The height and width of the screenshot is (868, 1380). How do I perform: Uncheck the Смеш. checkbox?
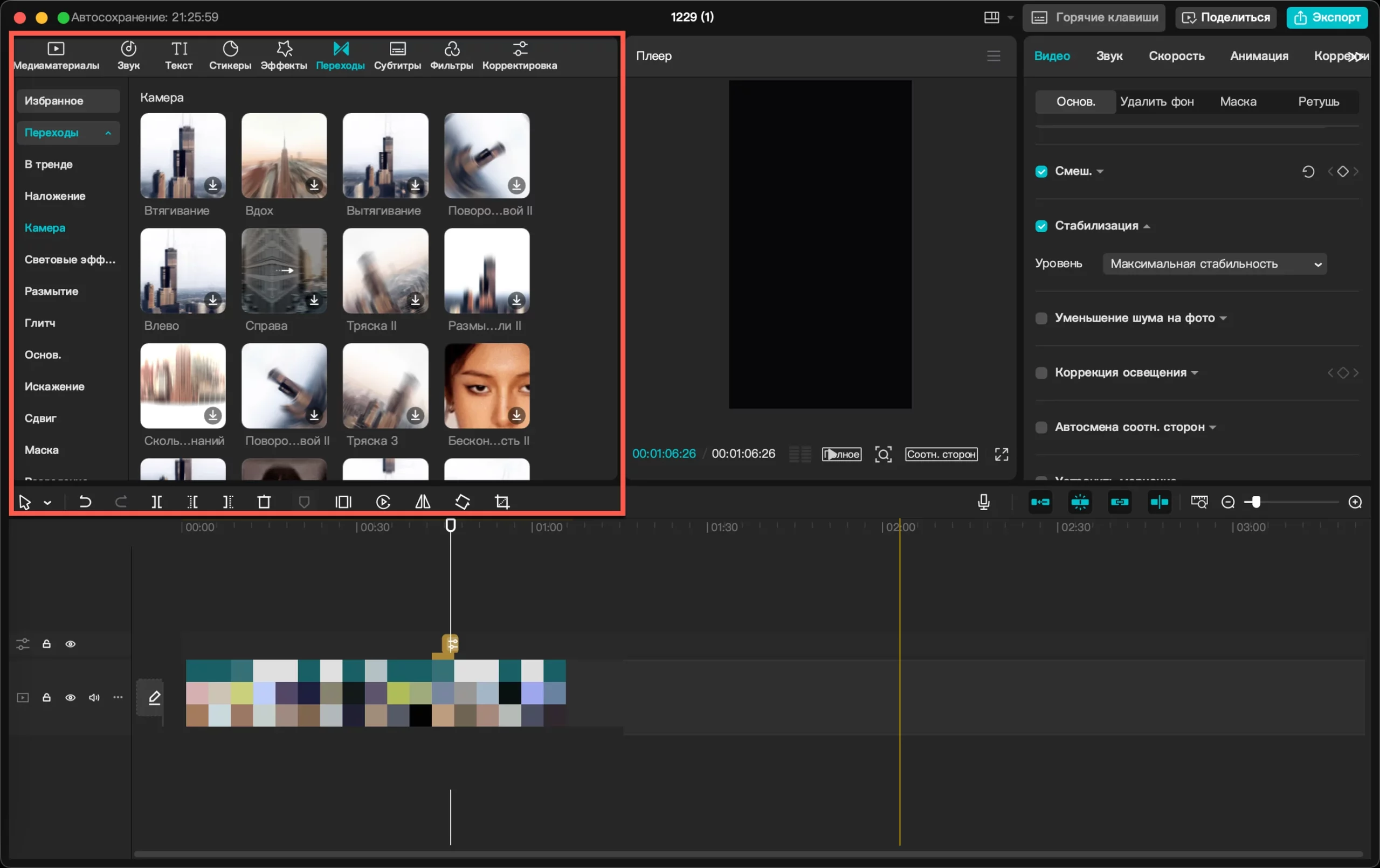(x=1041, y=171)
